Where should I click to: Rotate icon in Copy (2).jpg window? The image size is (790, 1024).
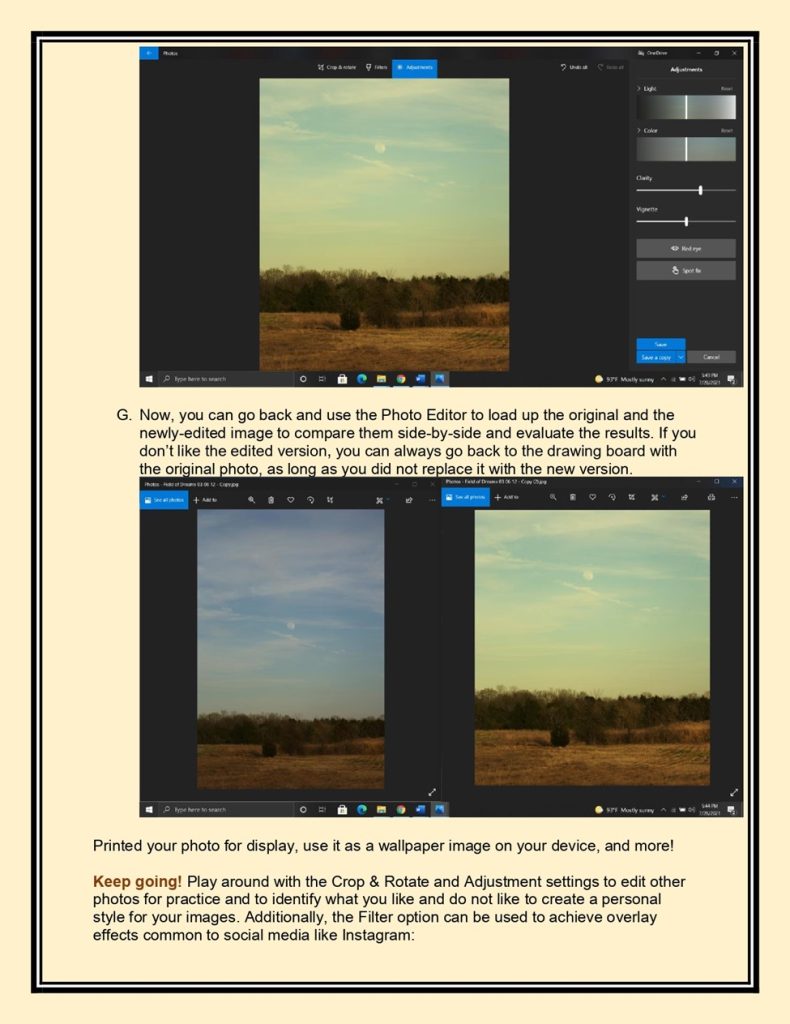point(612,497)
